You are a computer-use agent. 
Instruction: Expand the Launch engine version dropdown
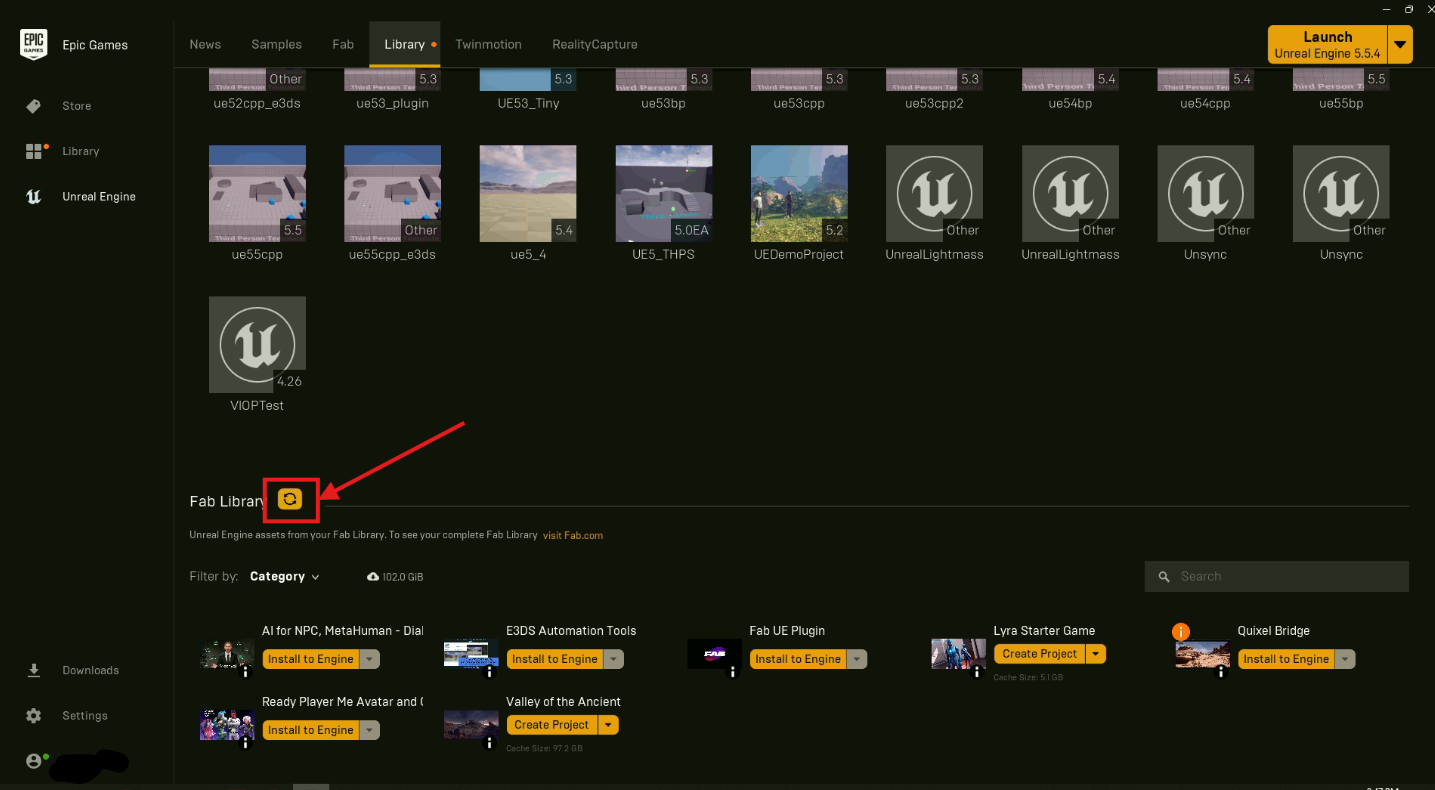(x=1401, y=45)
